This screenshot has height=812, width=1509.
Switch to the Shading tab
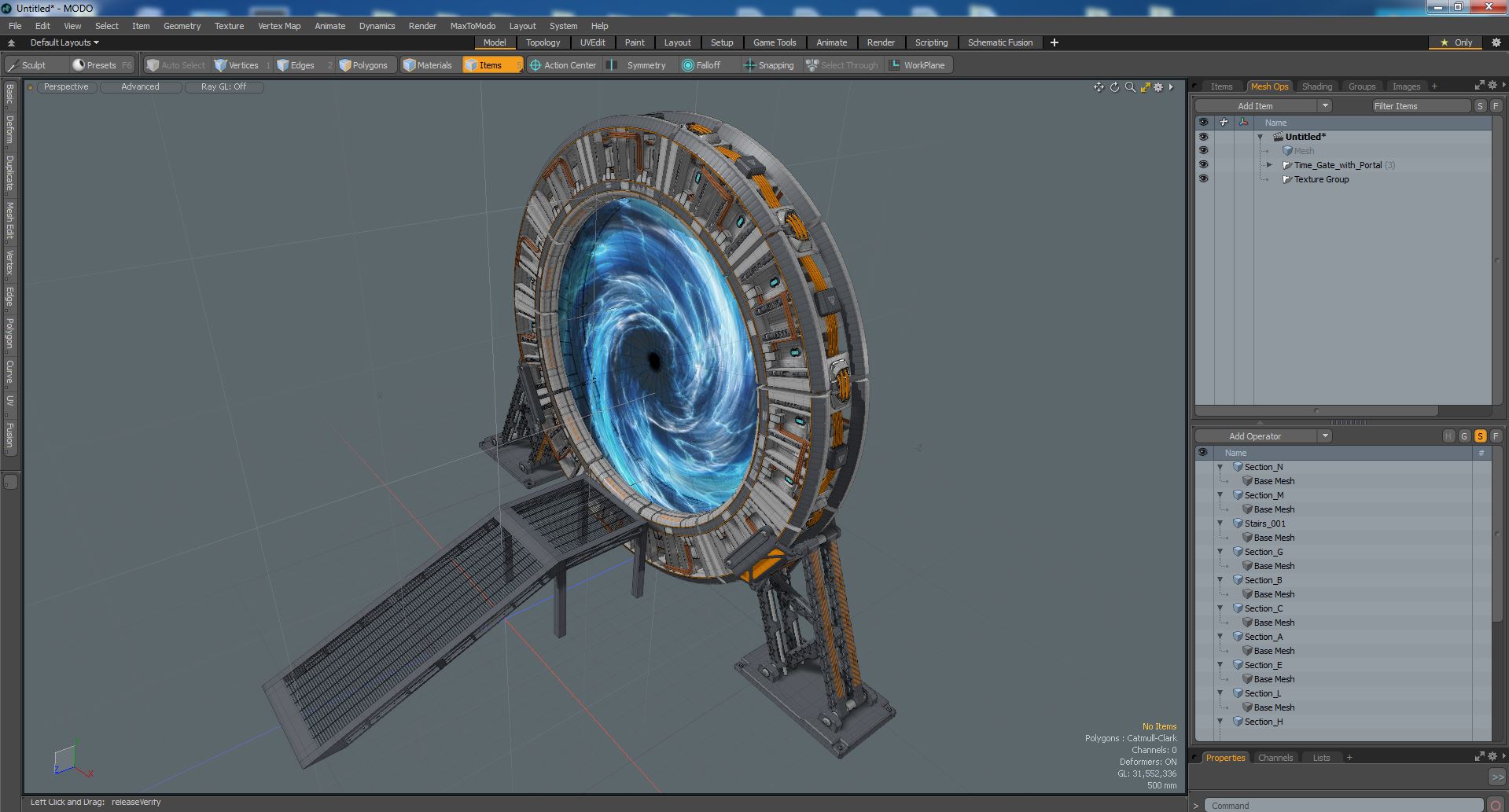1316,86
